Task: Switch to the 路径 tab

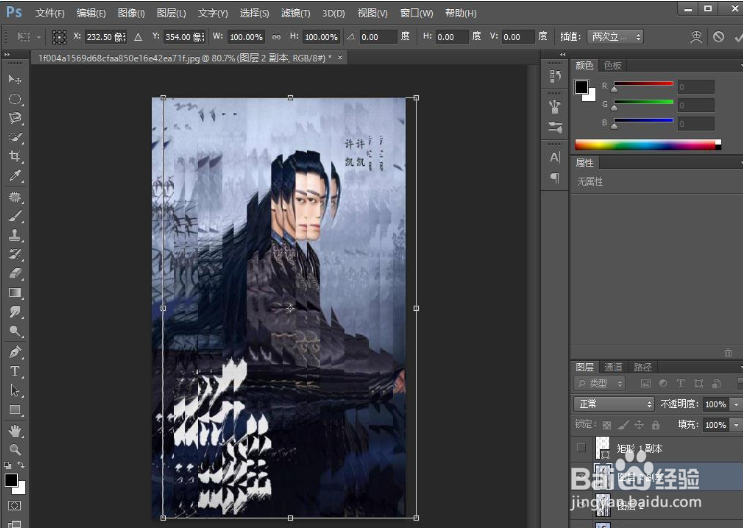Action: click(x=642, y=367)
